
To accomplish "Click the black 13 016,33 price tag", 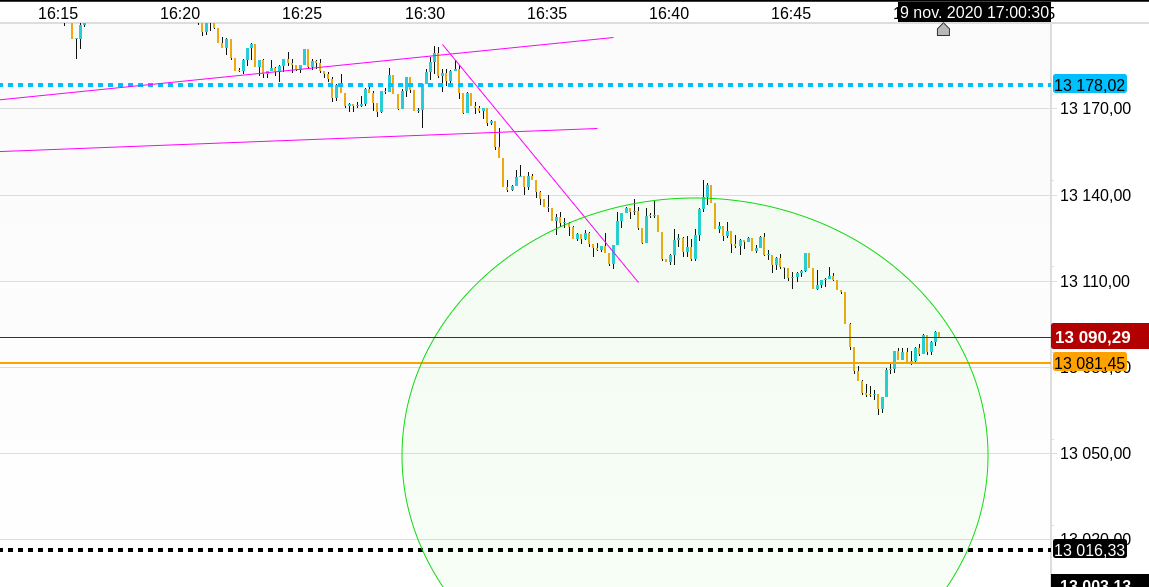I will 1090,550.
